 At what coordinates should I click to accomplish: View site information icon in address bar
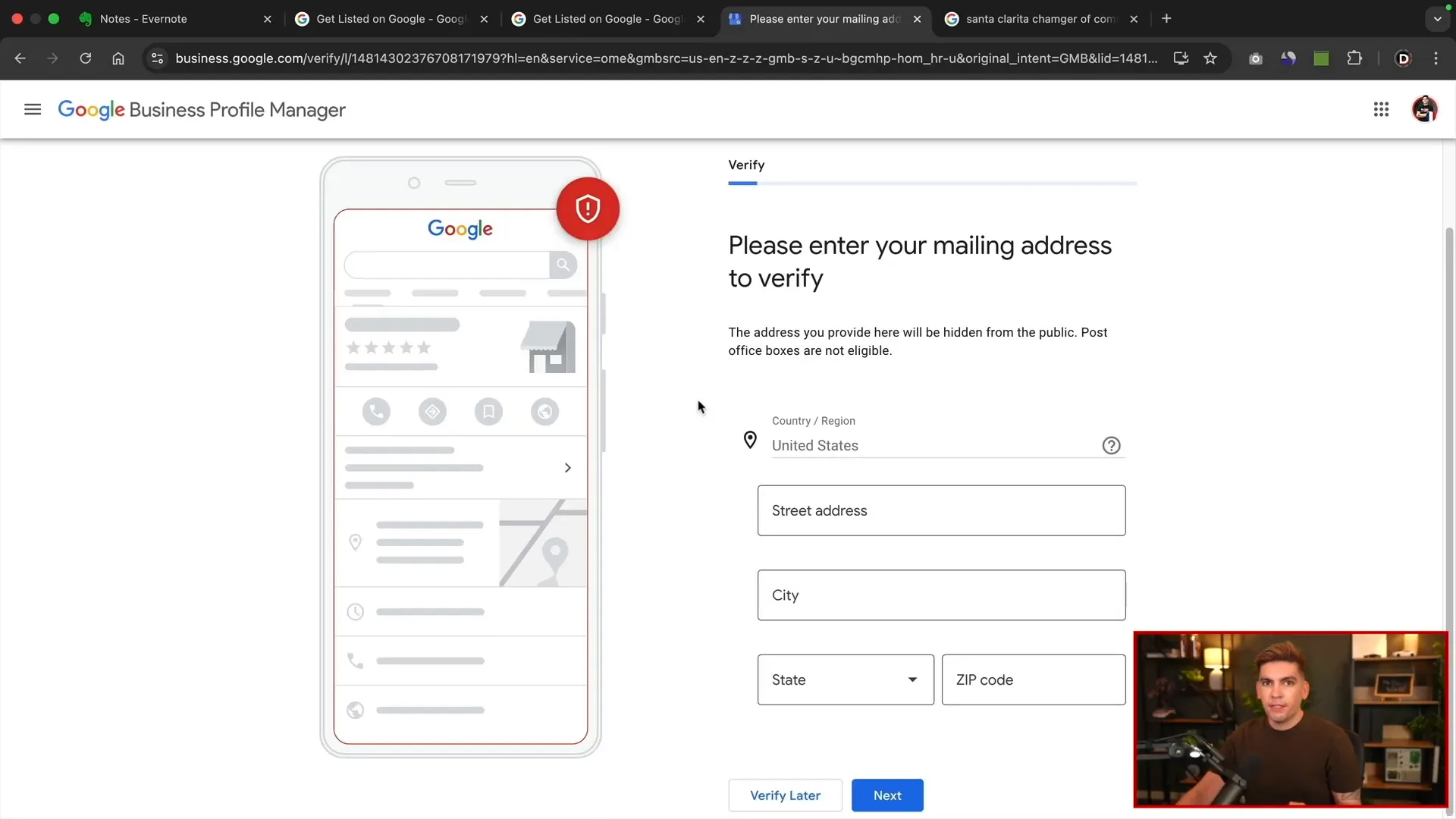(157, 58)
